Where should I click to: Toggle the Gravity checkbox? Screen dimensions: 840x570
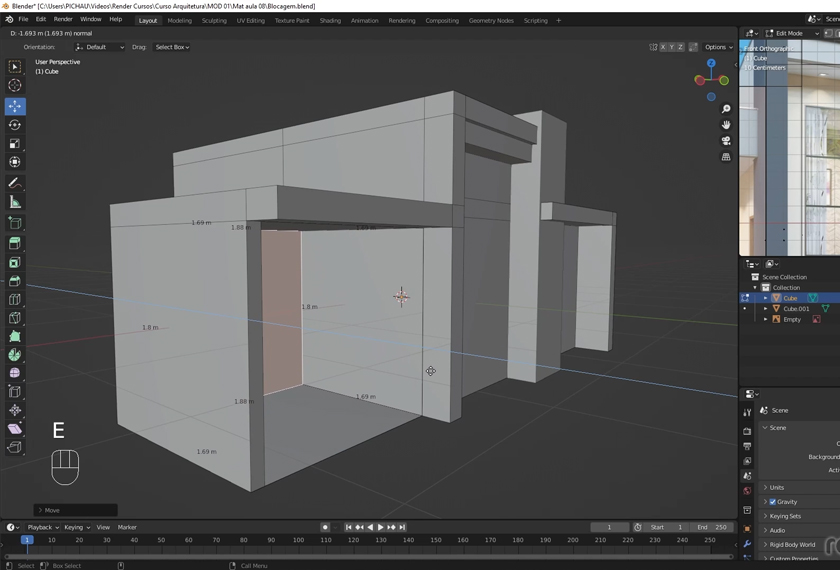pos(773,502)
